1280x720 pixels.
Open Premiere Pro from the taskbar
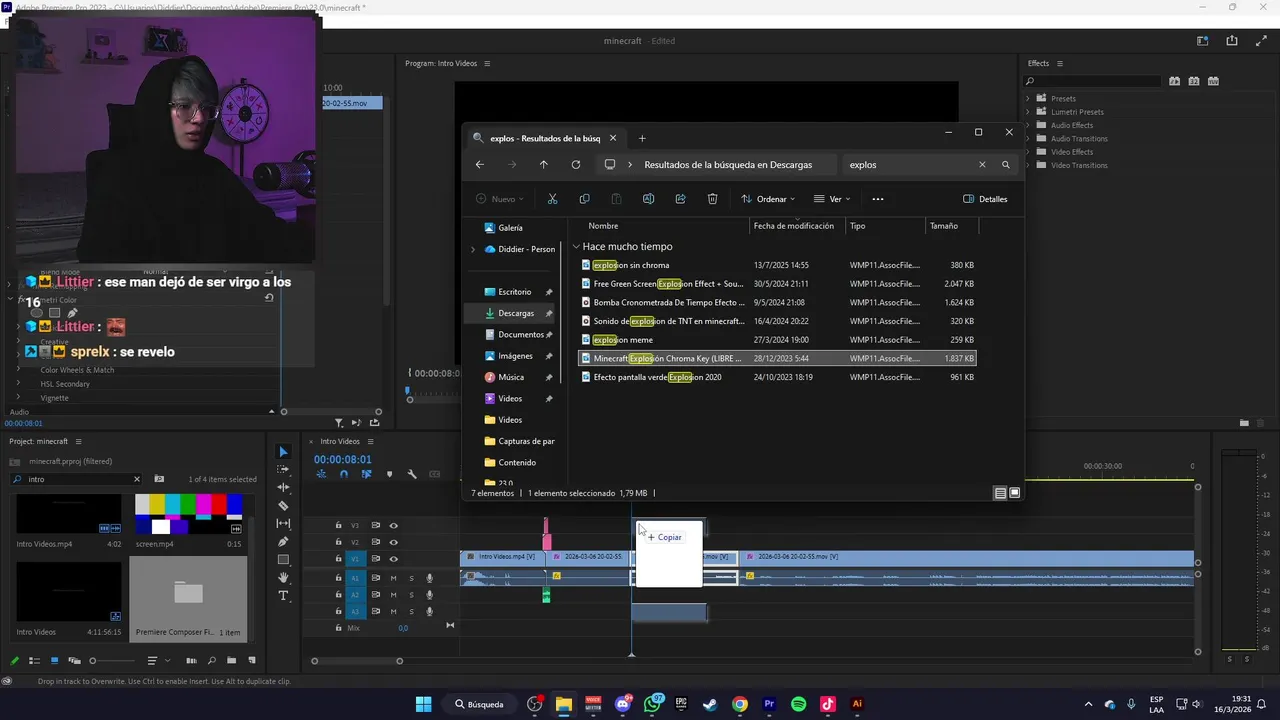tap(769, 704)
